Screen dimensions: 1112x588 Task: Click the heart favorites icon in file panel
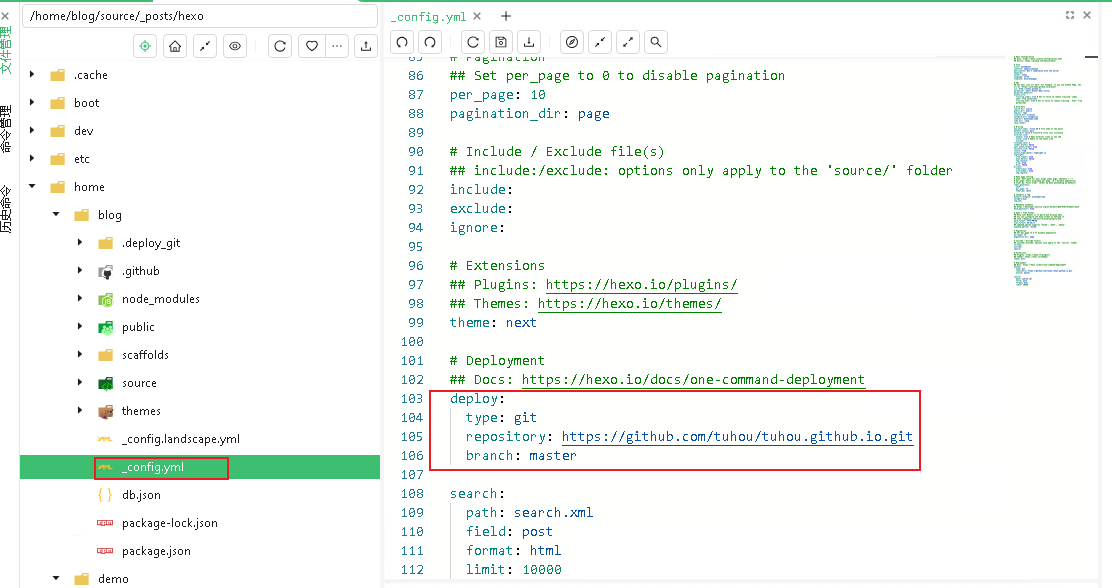pos(311,46)
